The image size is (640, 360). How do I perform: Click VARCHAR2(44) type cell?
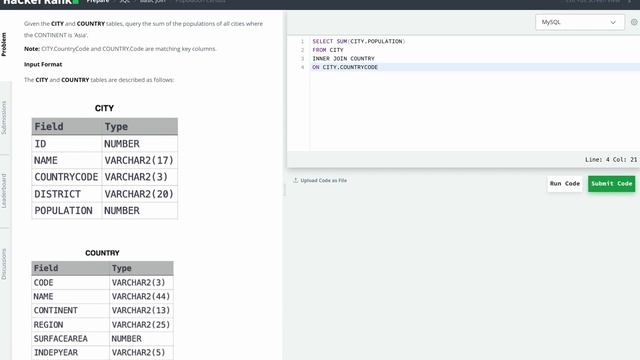click(141, 296)
